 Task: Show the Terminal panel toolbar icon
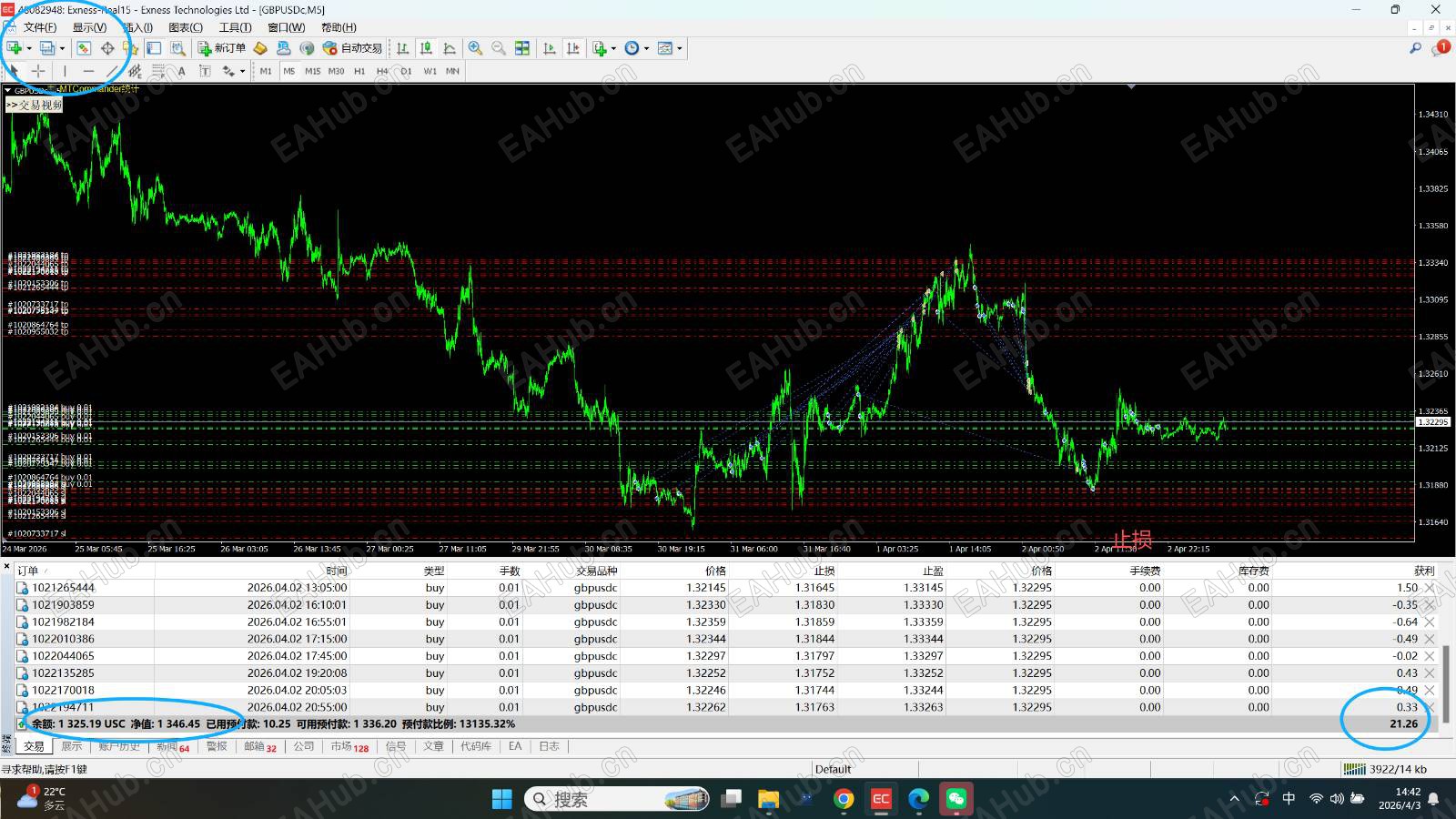coord(154,48)
